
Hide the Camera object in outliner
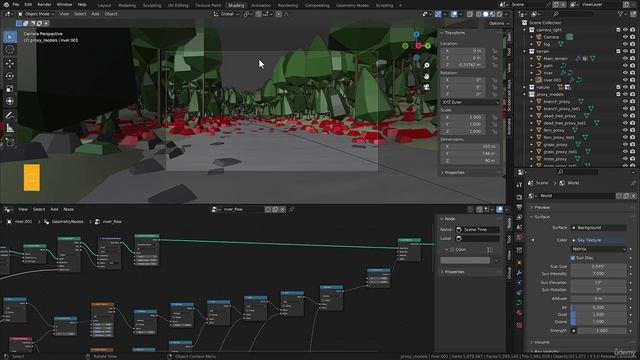point(625,37)
